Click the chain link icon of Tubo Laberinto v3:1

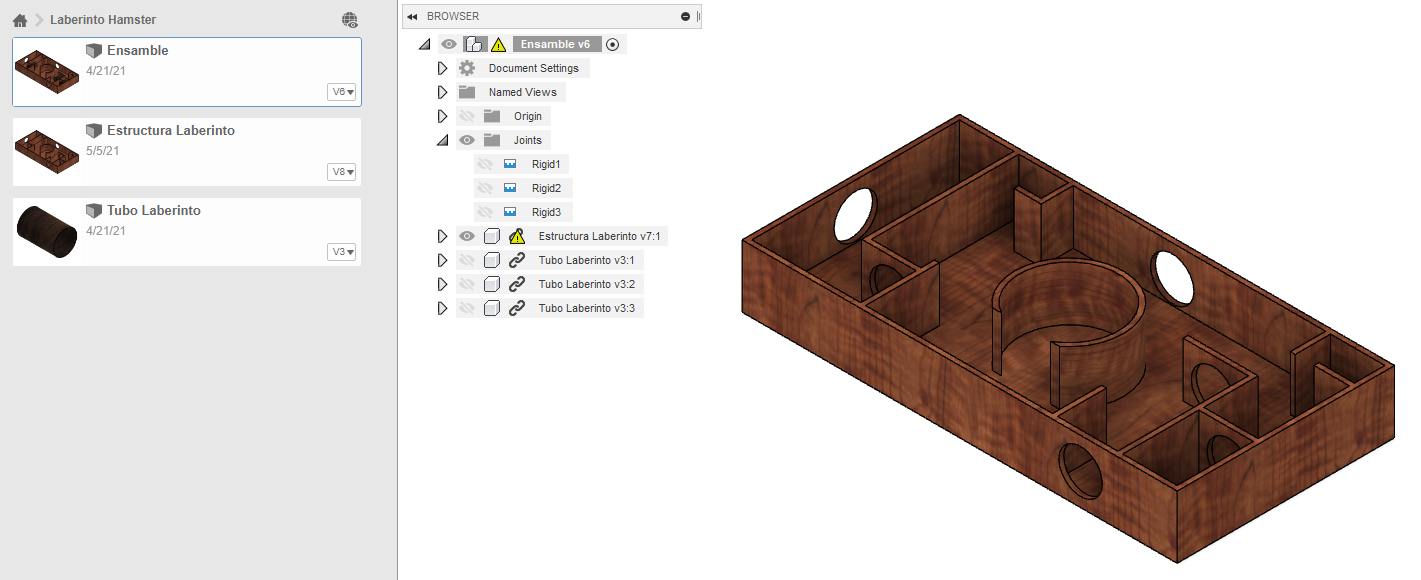click(517, 260)
